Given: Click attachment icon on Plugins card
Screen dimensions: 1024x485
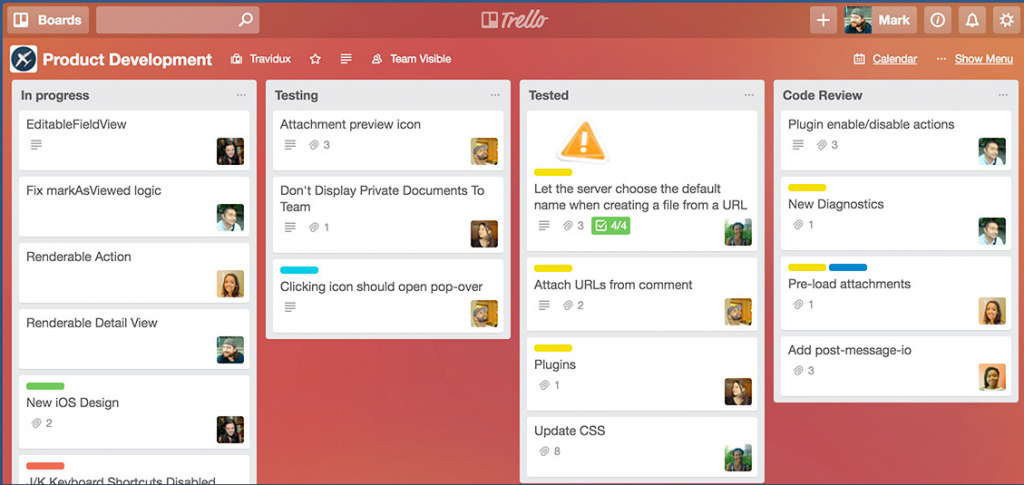Looking at the screenshot, I should 544,385.
